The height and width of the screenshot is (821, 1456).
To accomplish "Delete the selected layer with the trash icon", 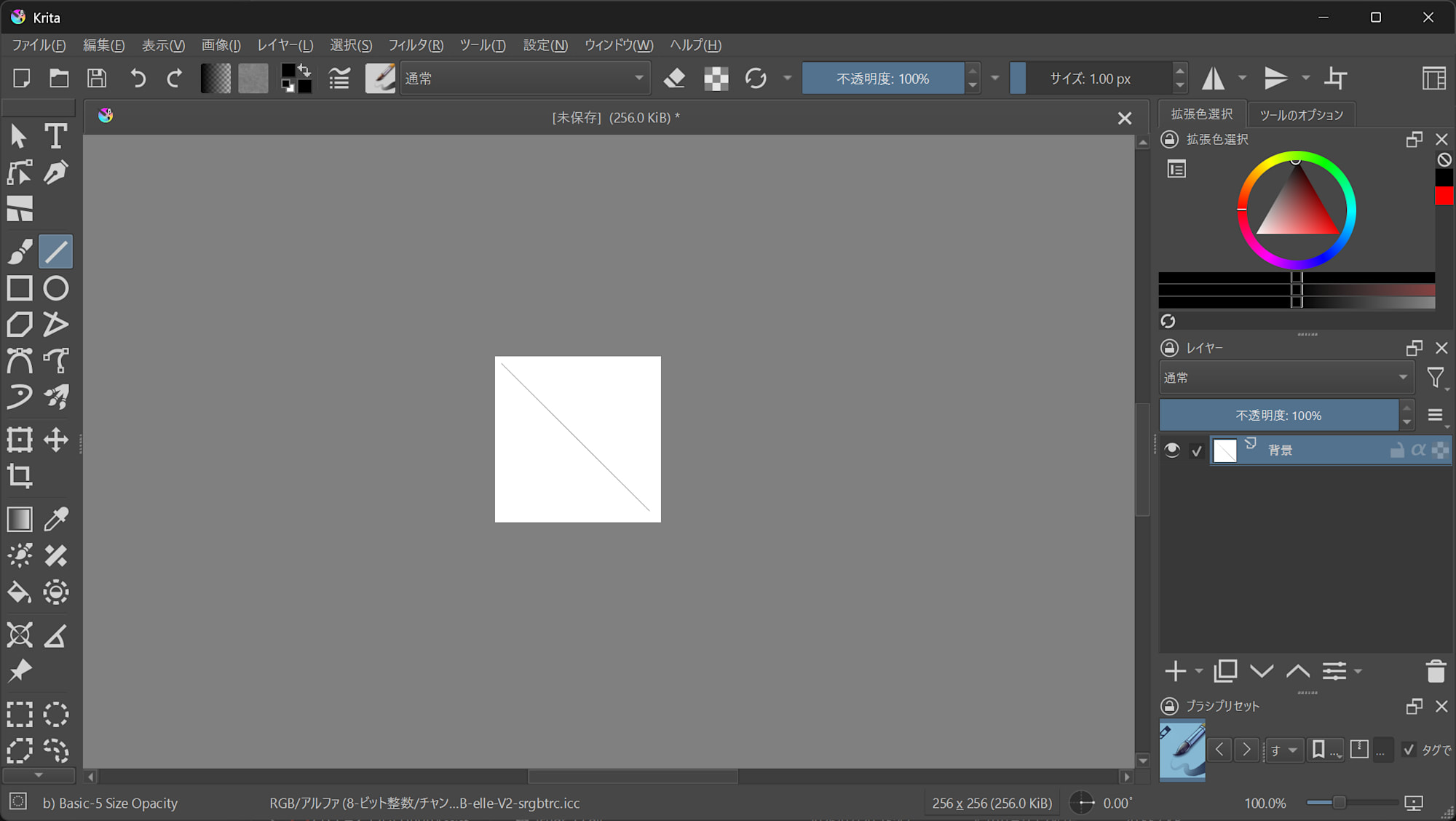I will pyautogui.click(x=1436, y=671).
